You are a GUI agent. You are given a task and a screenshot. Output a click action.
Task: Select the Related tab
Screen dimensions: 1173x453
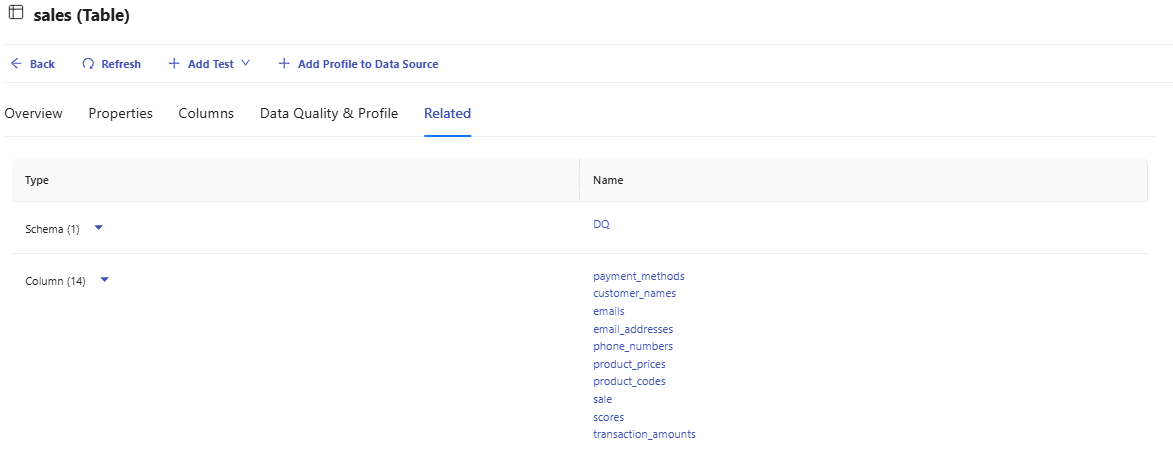point(447,113)
